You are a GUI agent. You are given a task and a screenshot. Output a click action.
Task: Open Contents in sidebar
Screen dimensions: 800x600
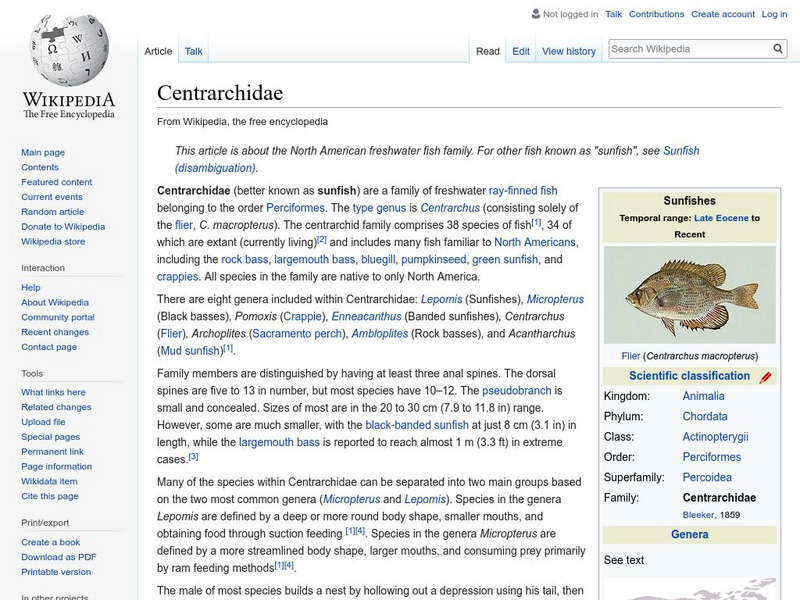tap(40, 167)
